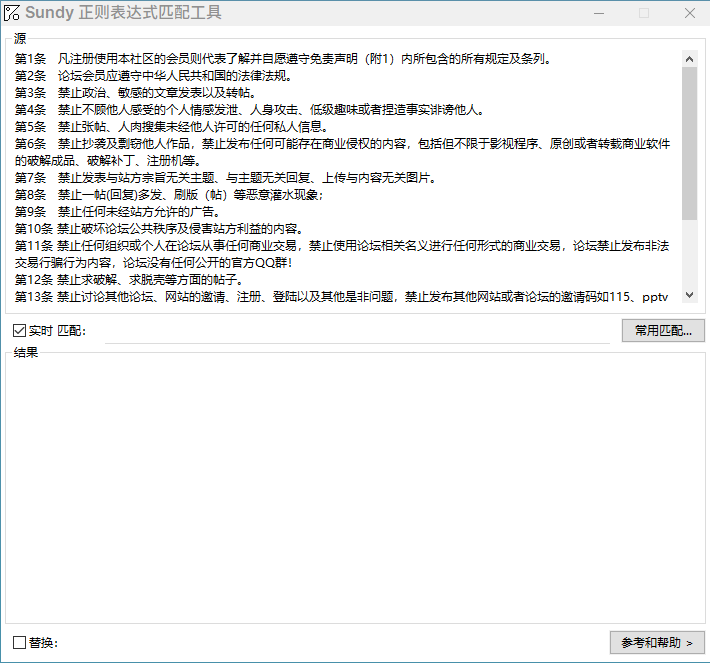Click the text 的破解成品、破解补丁、注册机等
The height and width of the screenshot is (663, 710).
(x=108, y=161)
